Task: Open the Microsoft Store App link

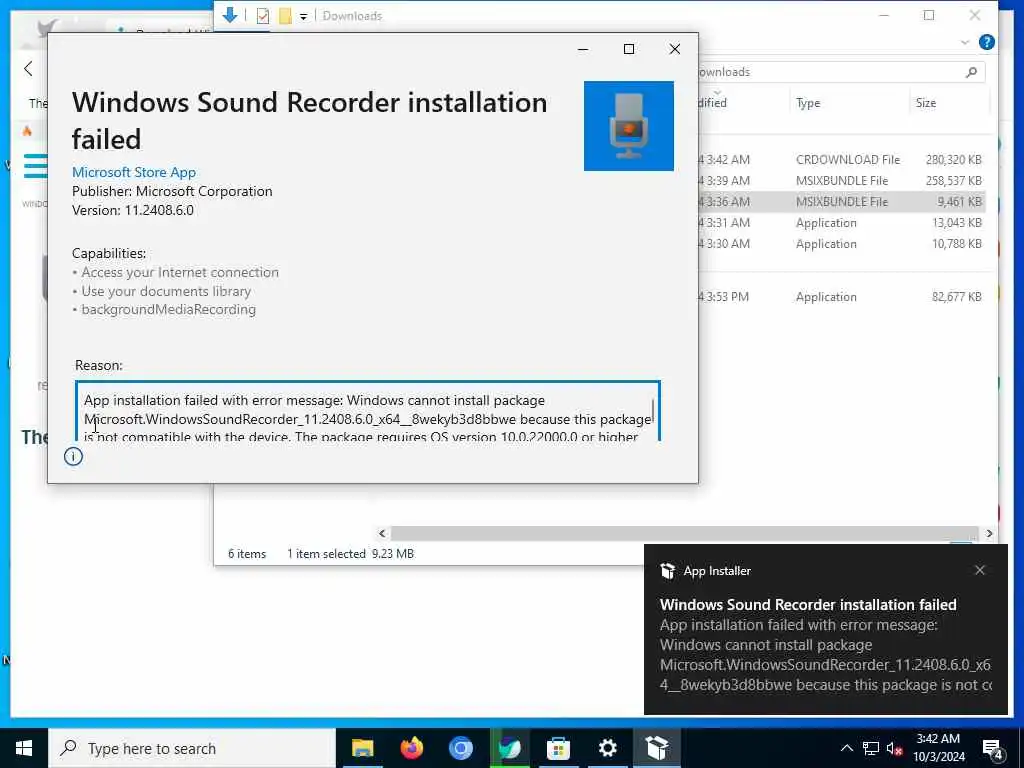Action: tap(134, 172)
